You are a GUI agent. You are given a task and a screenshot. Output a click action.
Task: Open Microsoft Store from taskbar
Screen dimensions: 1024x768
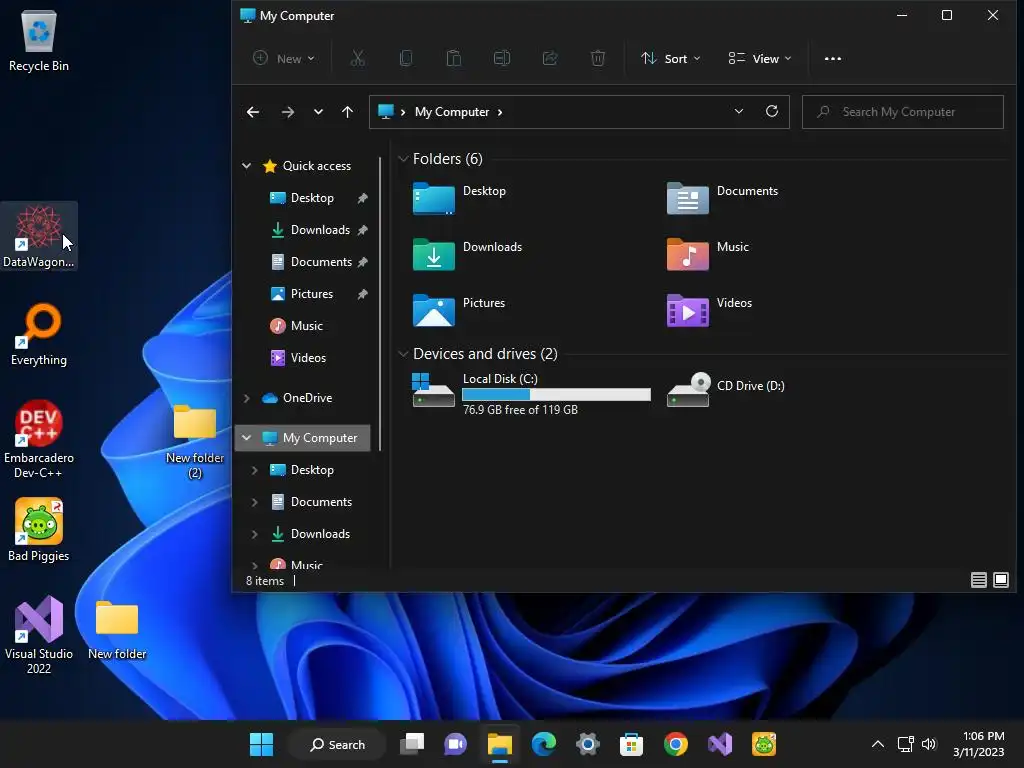tap(632, 744)
